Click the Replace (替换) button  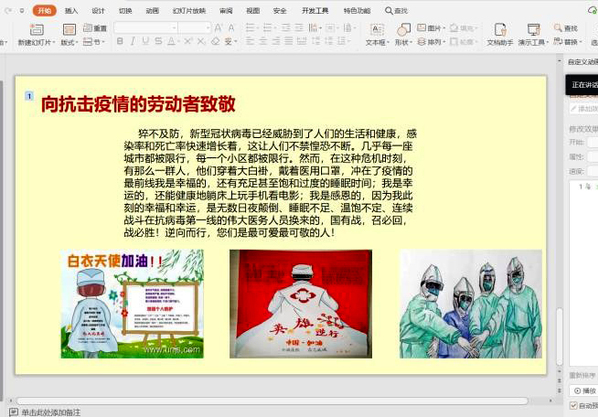[567, 42]
